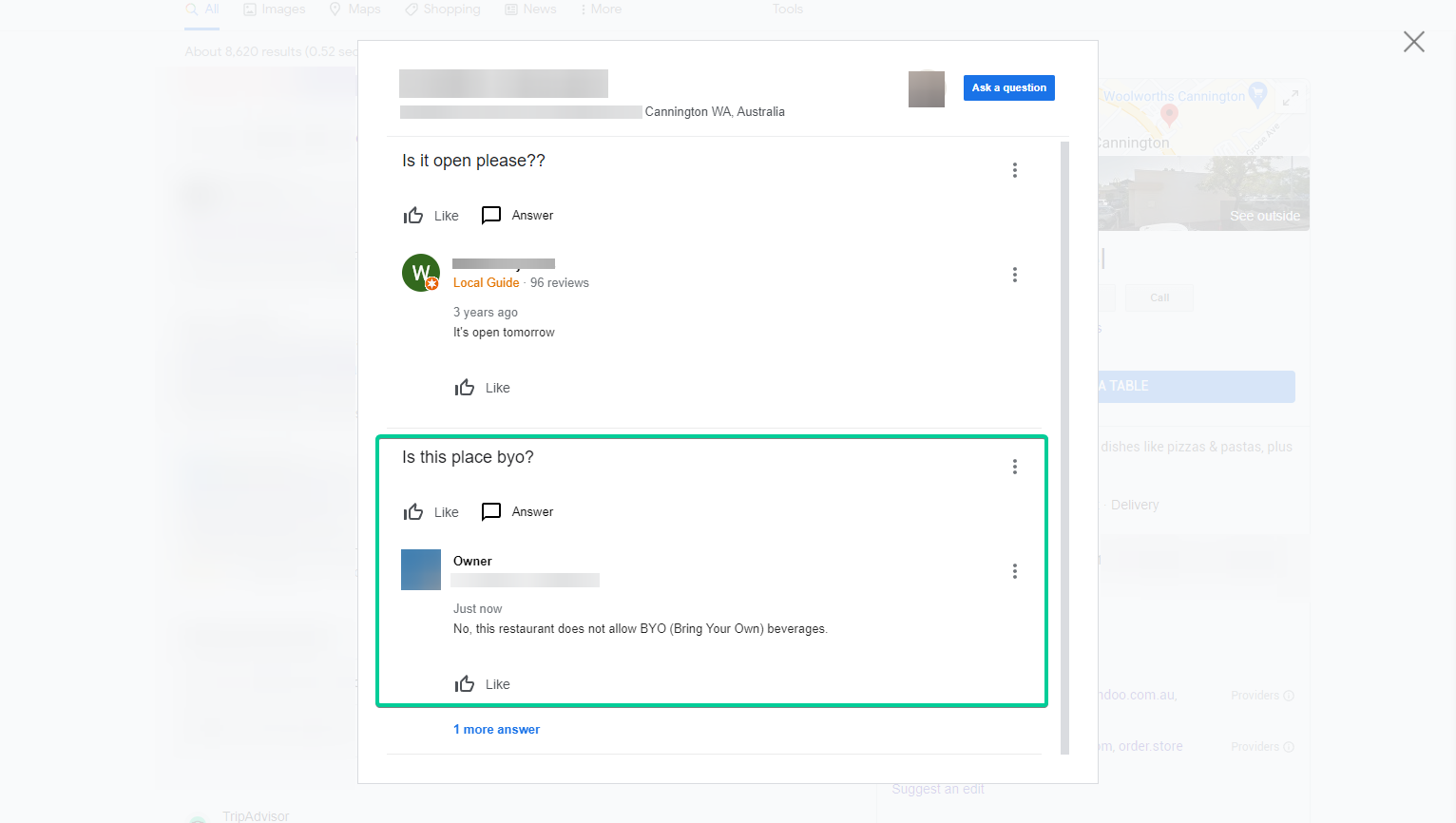The height and width of the screenshot is (823, 1456).
Task: Open the search Tools menu
Action: pyautogui.click(x=787, y=10)
